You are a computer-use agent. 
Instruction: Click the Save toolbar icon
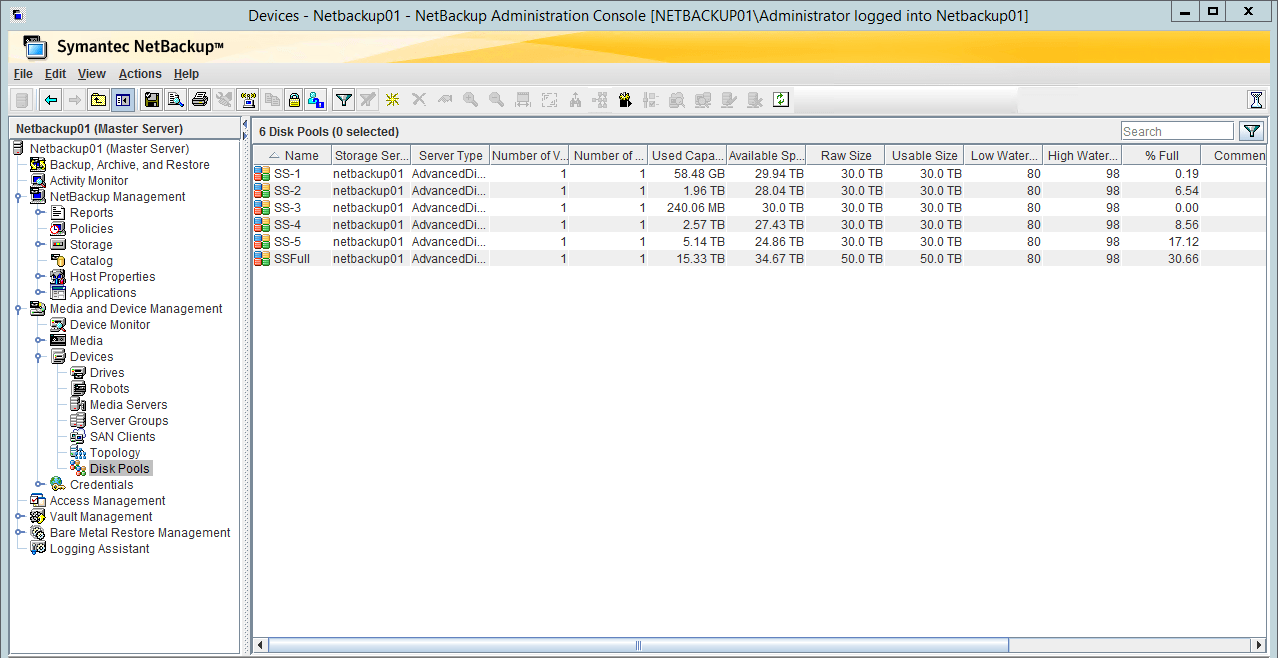pos(152,99)
